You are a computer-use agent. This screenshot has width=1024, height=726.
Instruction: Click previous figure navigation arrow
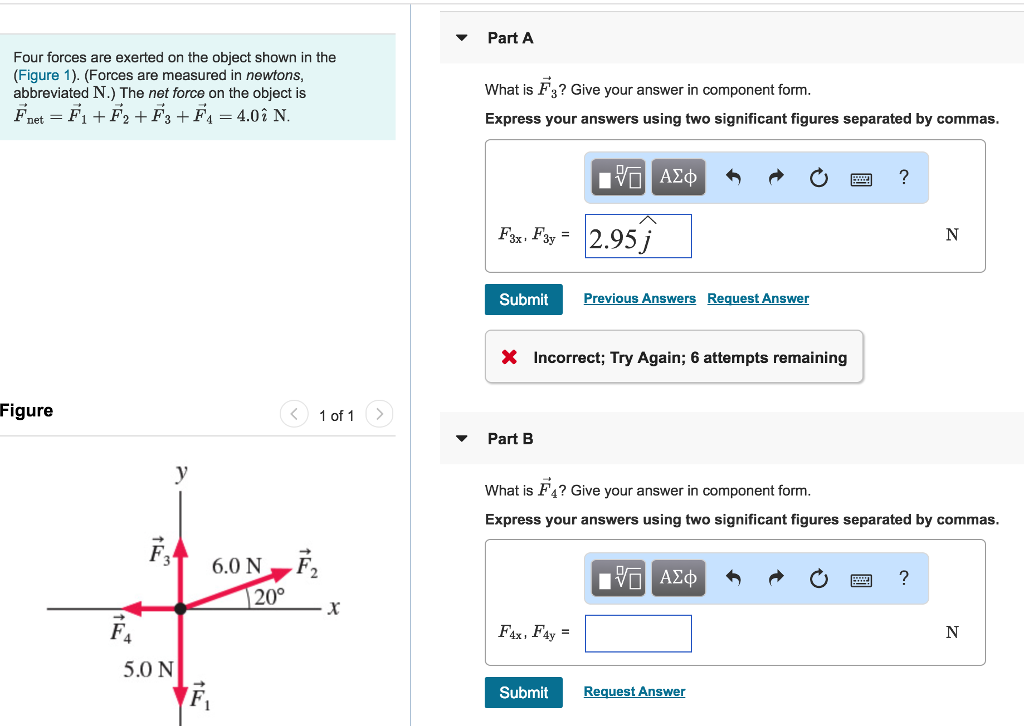[x=294, y=414]
